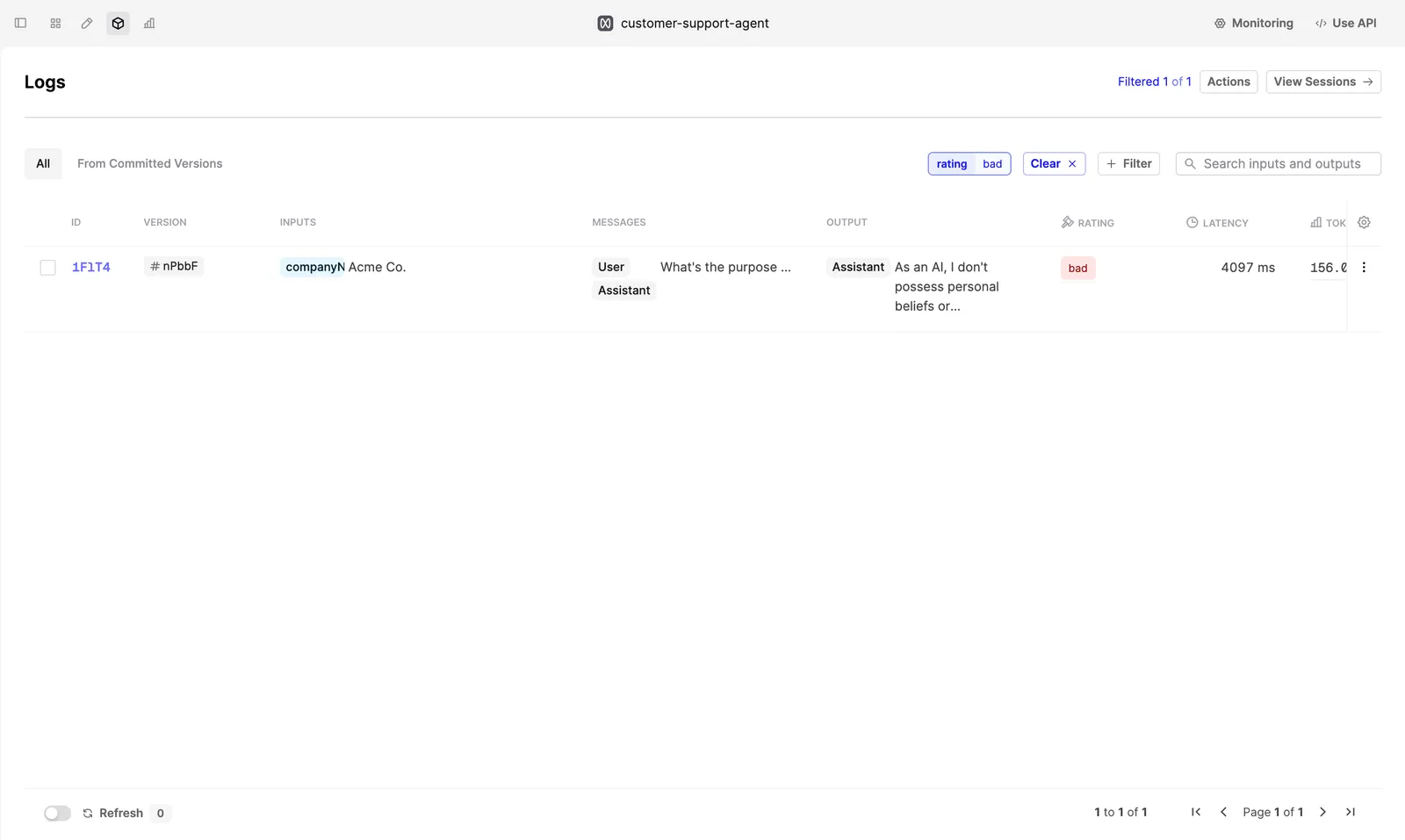Viewport: 1405px width, 840px height.
Task: Clear the active filters
Action: [1054, 164]
